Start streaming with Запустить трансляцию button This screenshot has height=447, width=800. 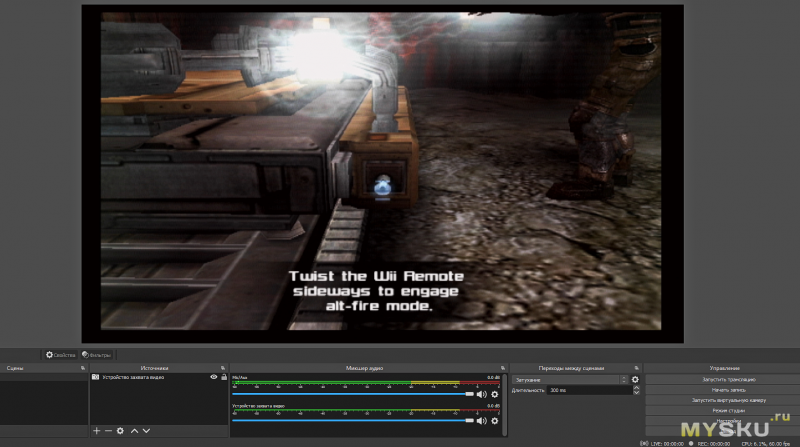point(729,379)
